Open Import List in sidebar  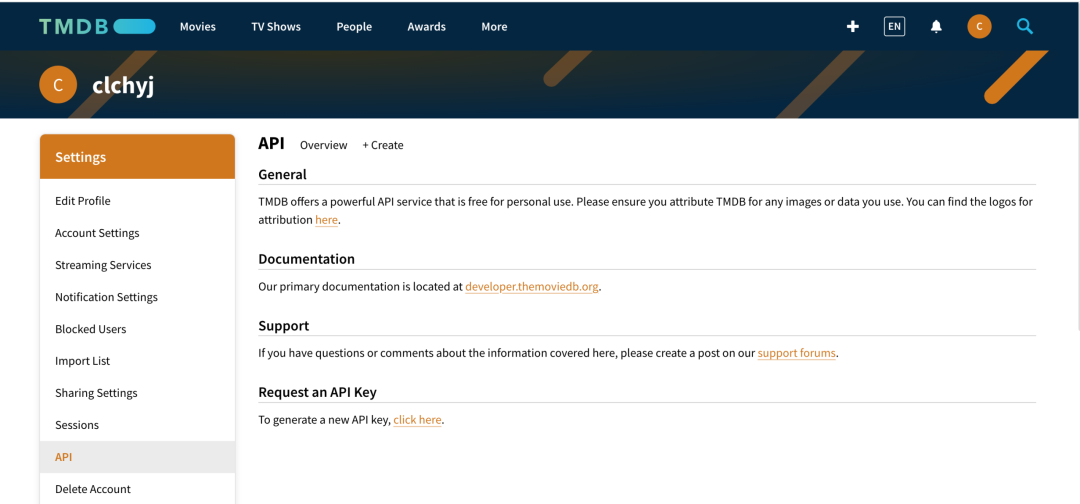tap(137, 361)
